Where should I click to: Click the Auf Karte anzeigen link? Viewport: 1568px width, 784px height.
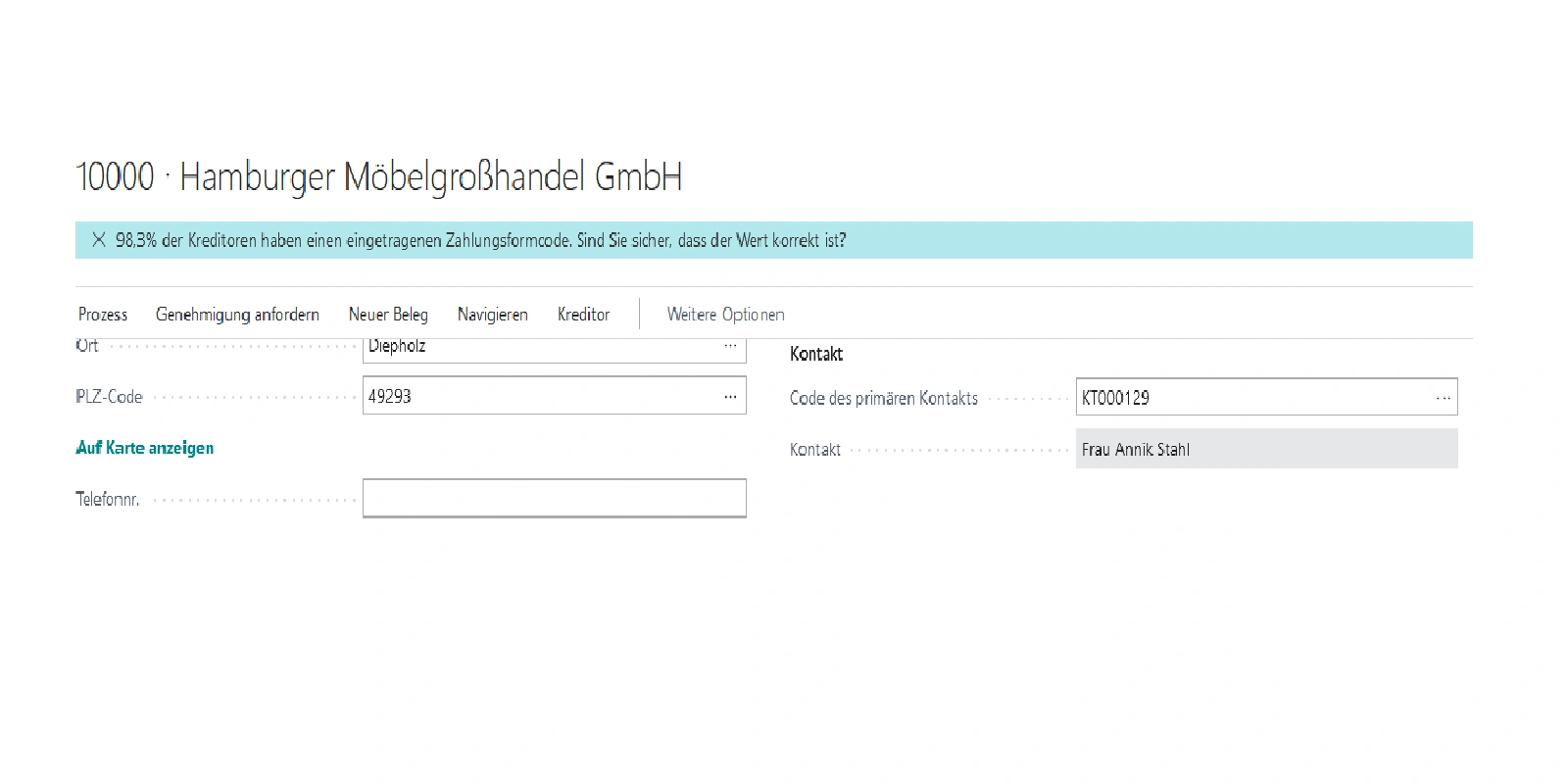tap(145, 448)
